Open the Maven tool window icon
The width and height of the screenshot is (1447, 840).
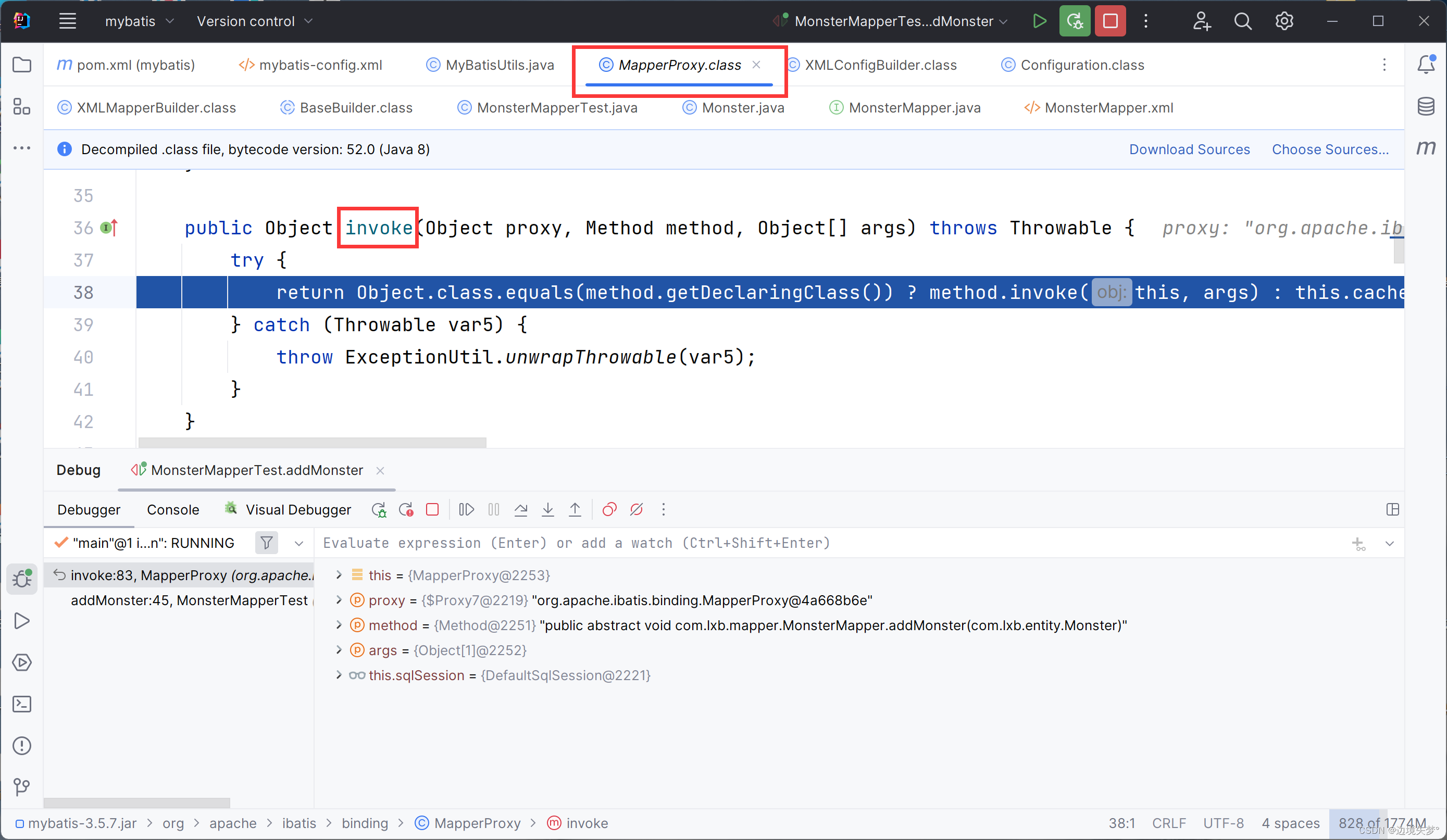click(x=1426, y=148)
